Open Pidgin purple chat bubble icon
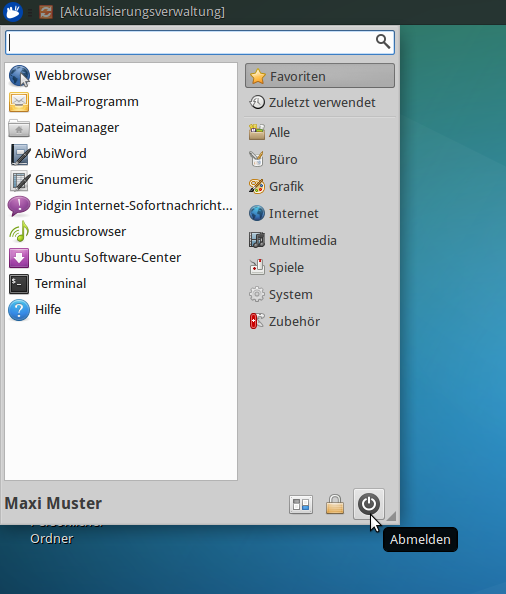 [19, 206]
